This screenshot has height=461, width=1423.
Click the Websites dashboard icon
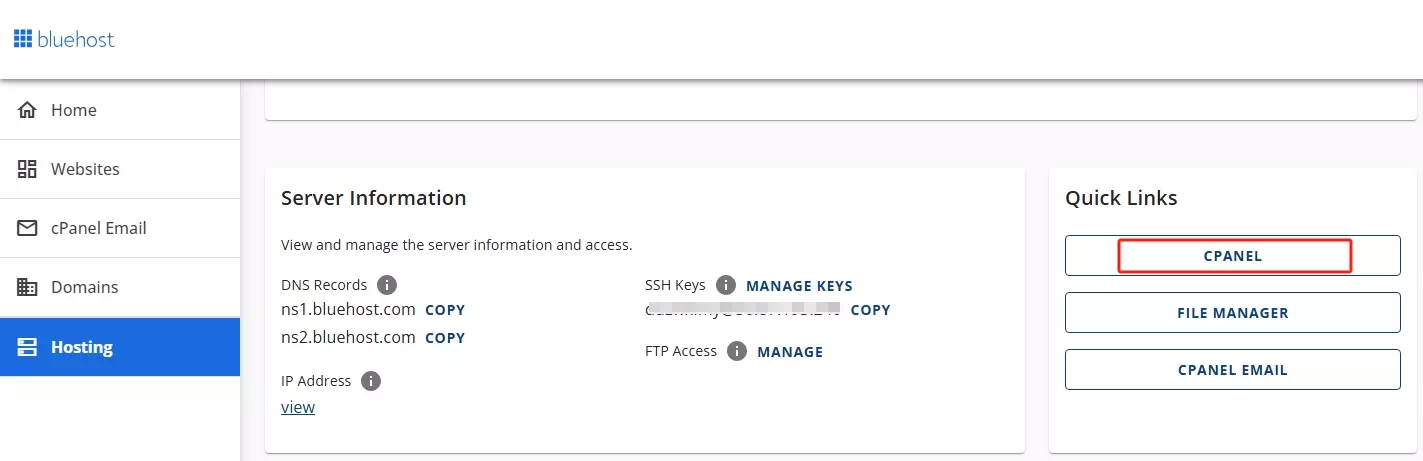(x=28, y=169)
